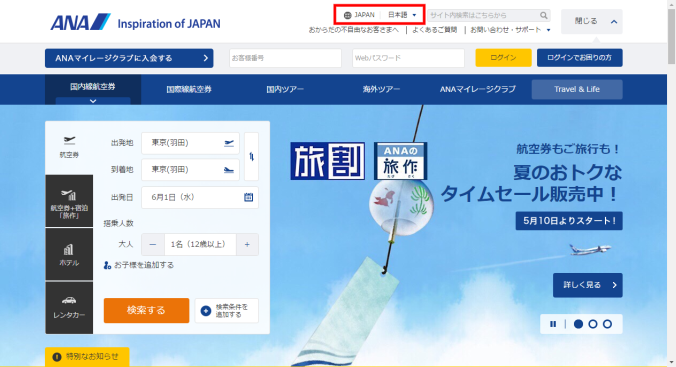Image resolution: width=676 pixels, height=367 pixels.
Task: Open the 到着地 arrival airport field
Action: [x=190, y=170]
